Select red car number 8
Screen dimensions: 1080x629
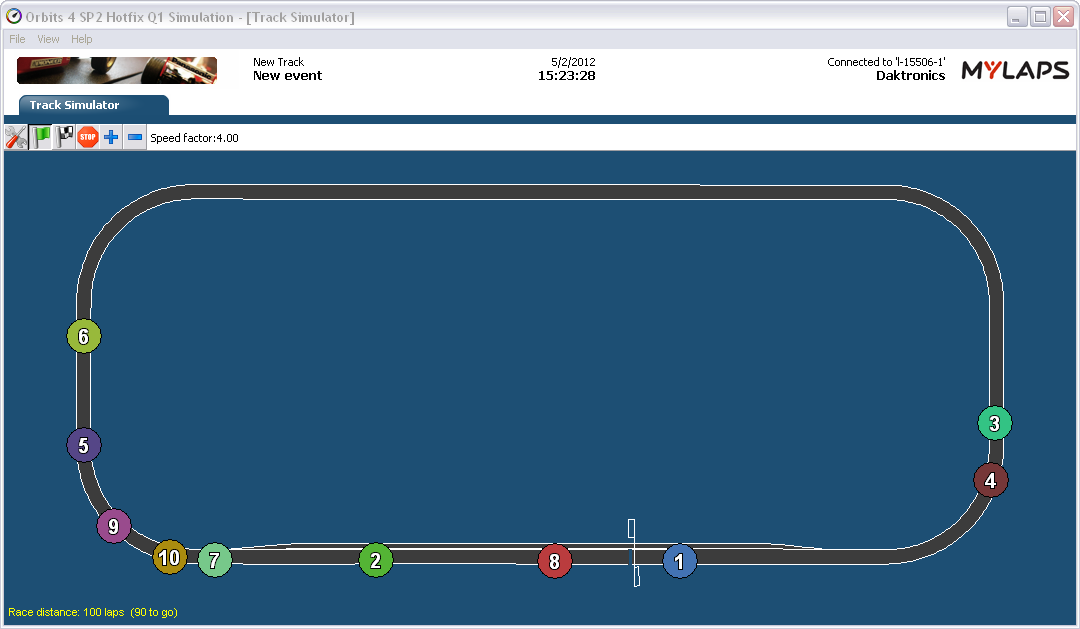(x=554, y=562)
